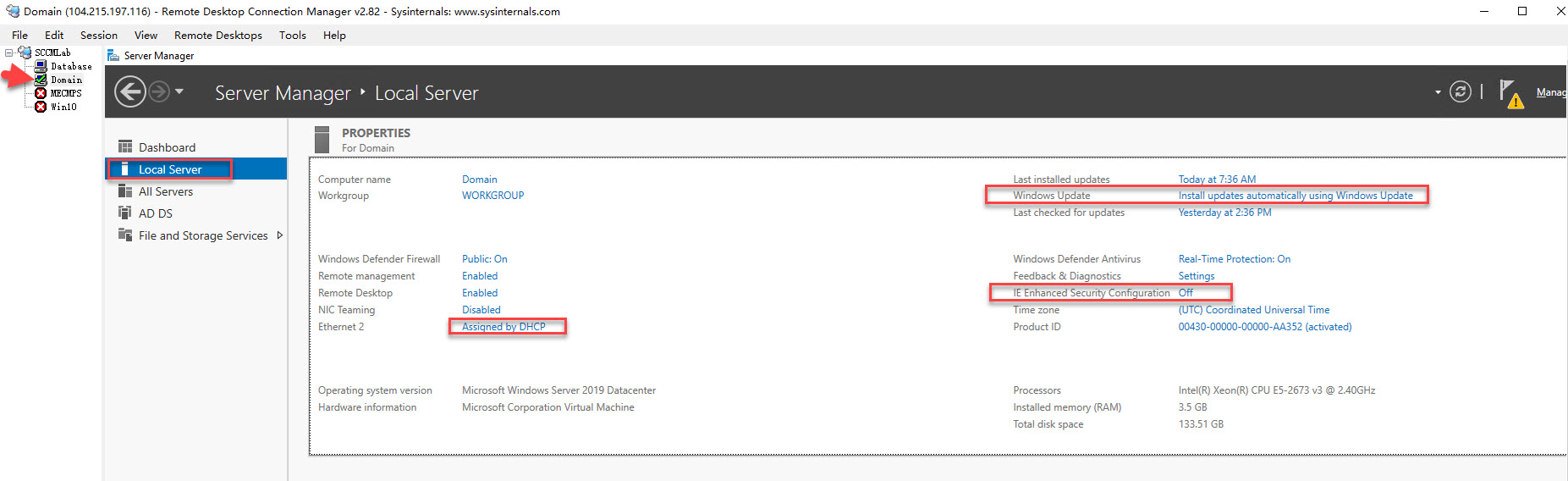Open the dropdown arrow beside refresh icon

(x=1438, y=92)
